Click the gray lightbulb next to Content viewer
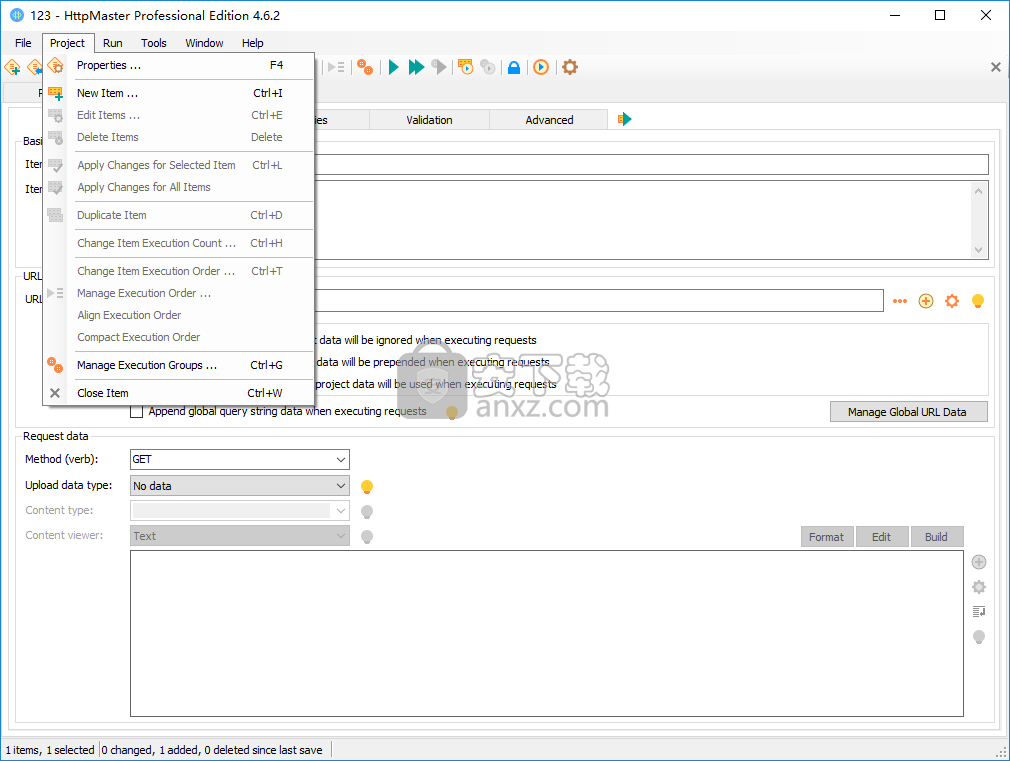Screen dimensions: 1010x761 tap(367, 537)
